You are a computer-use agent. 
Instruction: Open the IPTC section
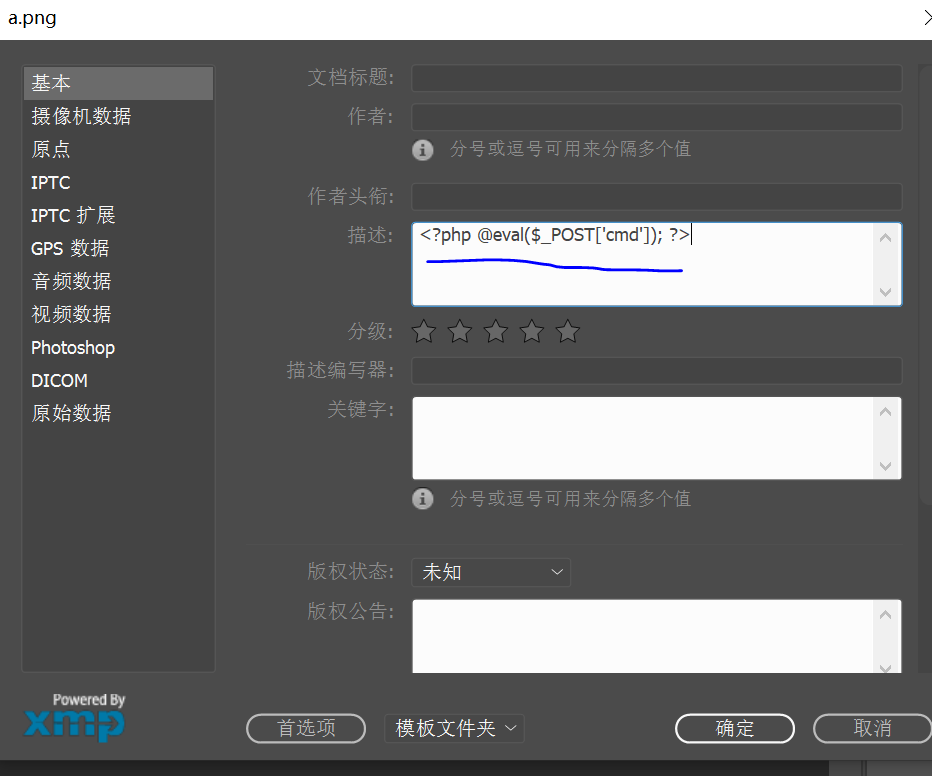[118, 182]
